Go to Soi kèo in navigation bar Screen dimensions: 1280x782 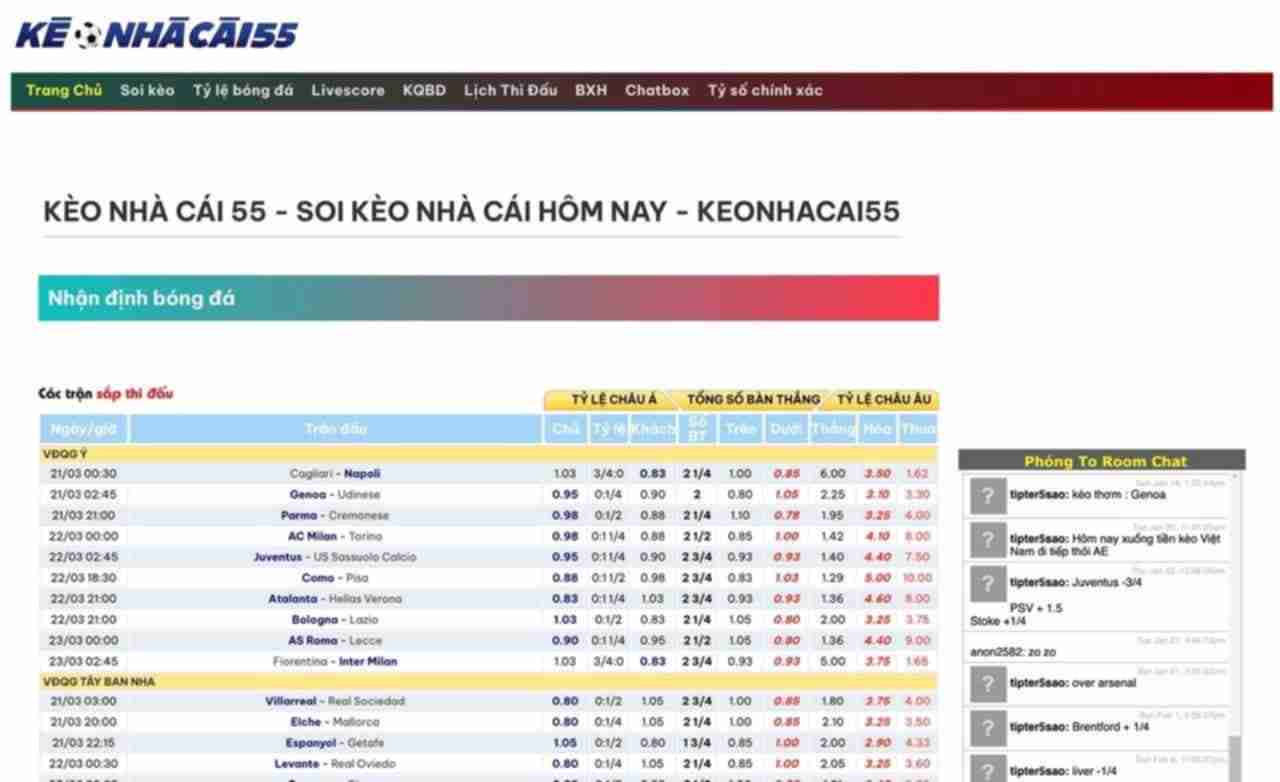pos(147,90)
